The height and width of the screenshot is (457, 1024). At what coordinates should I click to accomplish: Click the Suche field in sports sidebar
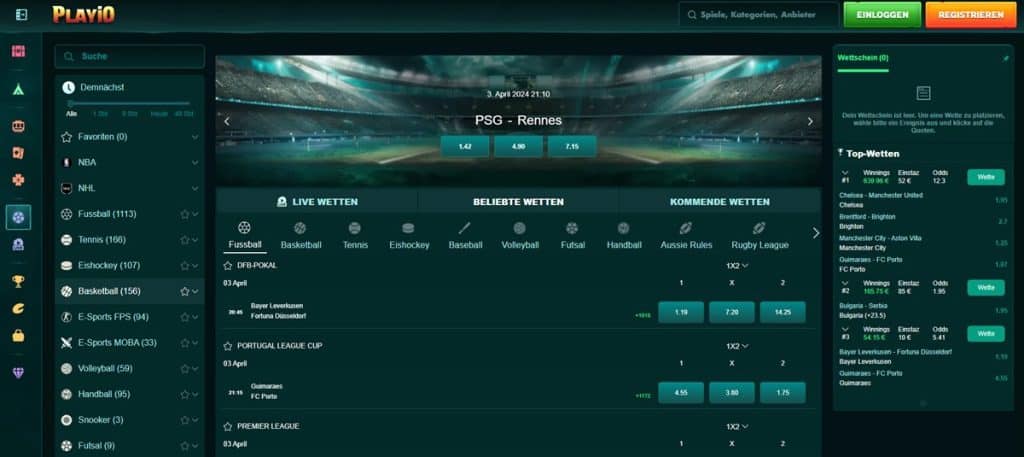pyautogui.click(x=130, y=57)
